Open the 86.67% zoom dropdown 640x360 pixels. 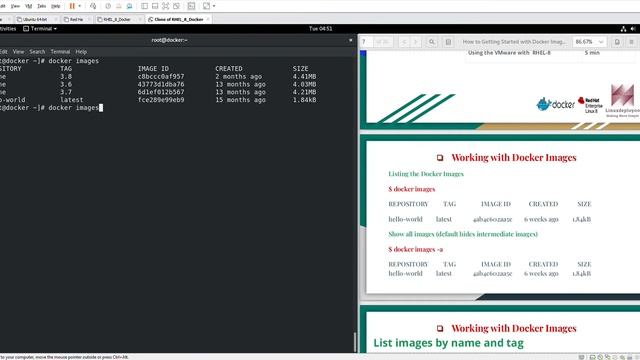click(x=589, y=42)
